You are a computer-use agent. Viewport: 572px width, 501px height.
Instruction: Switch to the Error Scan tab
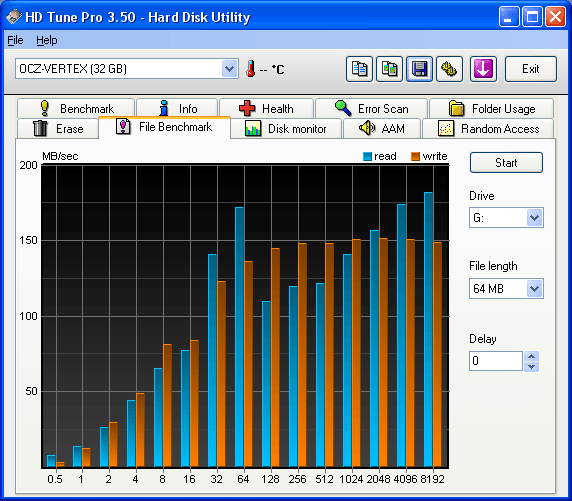tap(371, 108)
